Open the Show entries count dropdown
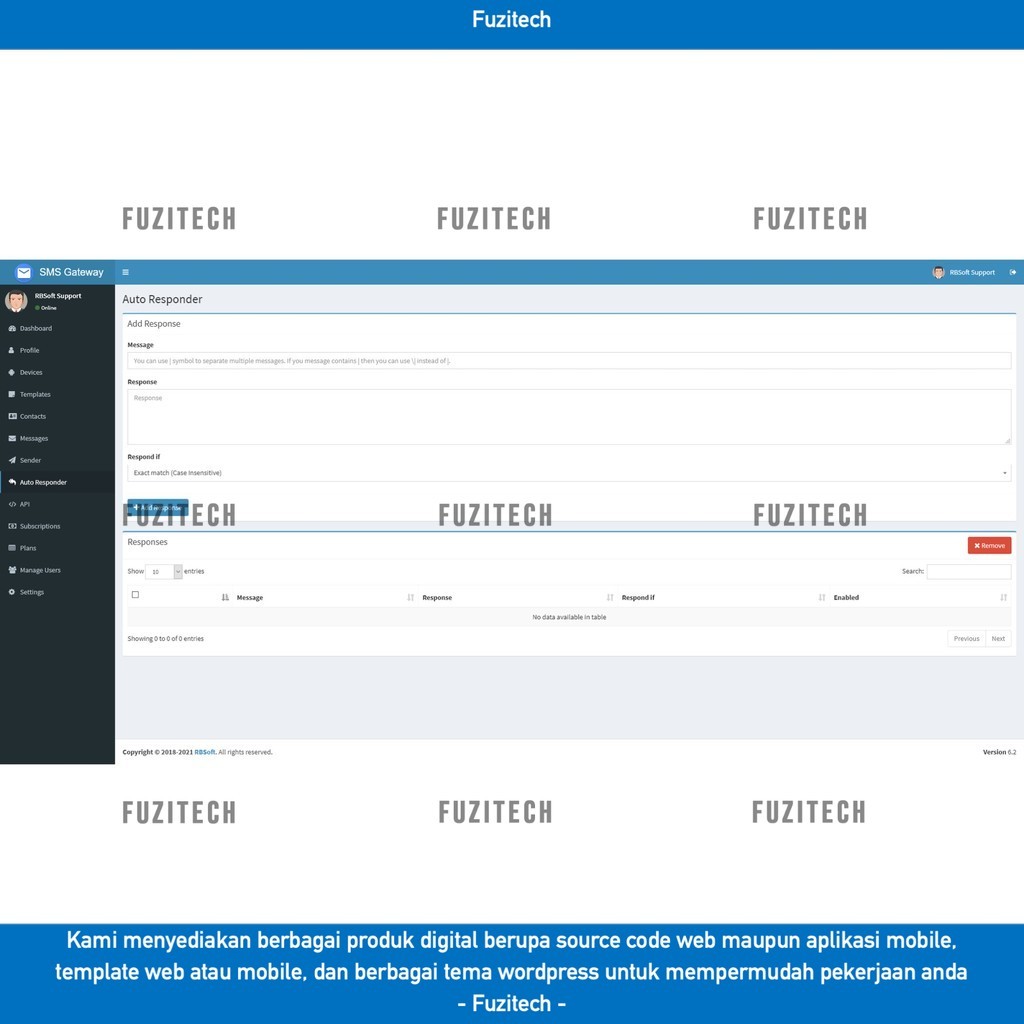This screenshot has width=1024, height=1024. coord(163,571)
